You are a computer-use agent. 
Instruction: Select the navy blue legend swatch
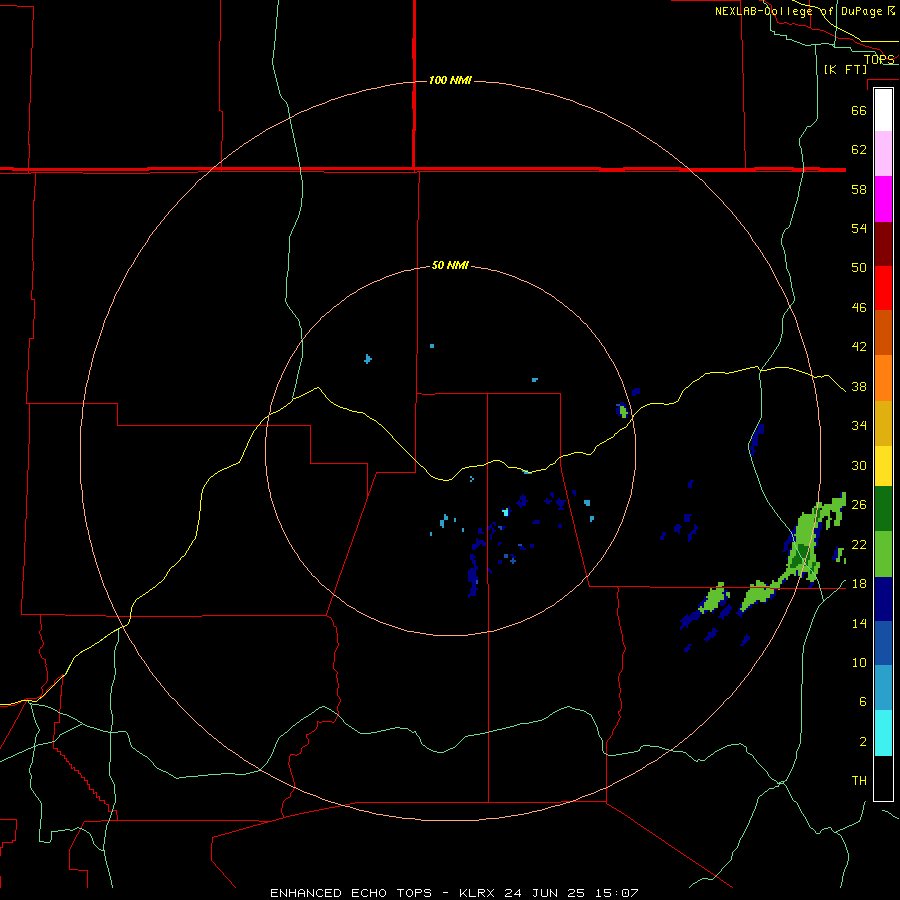point(883,599)
